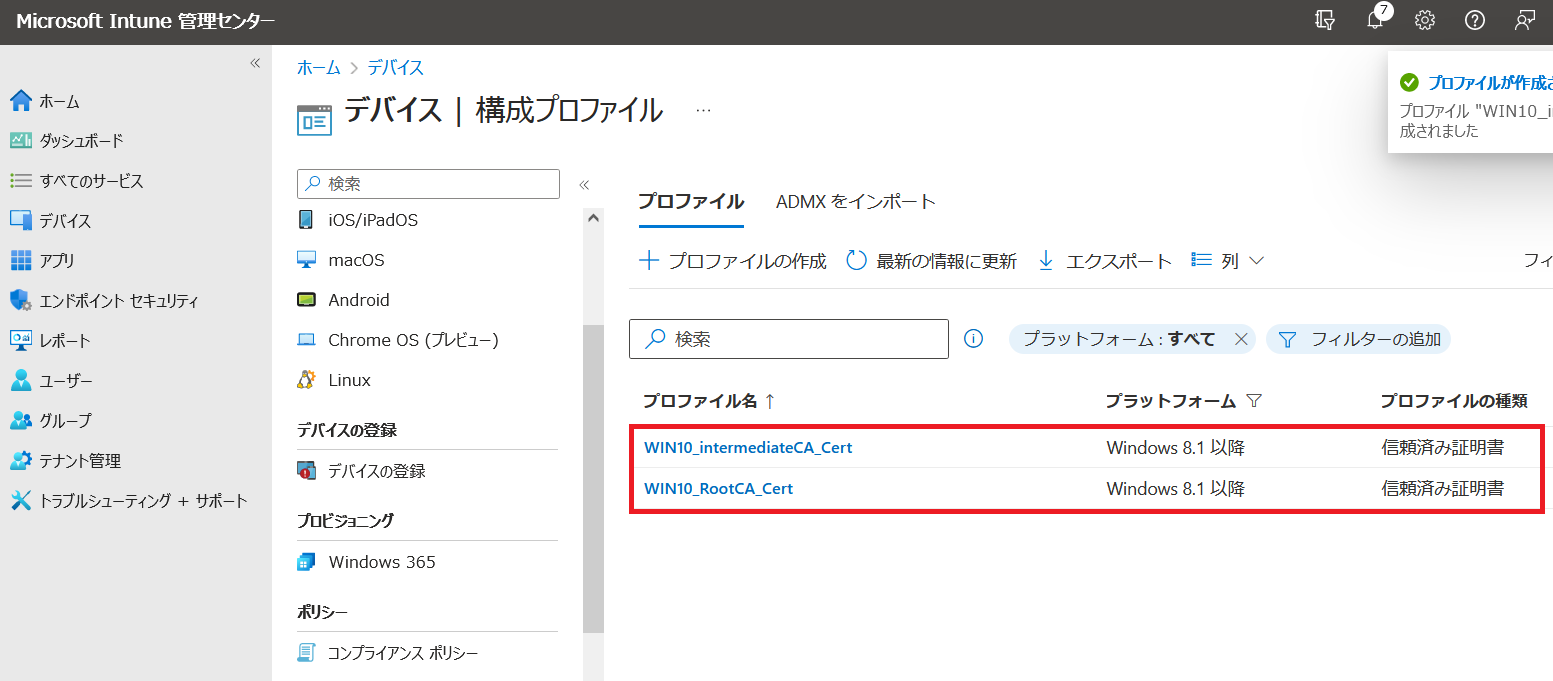
Task: Click エクスポート button
Action: 1104,261
